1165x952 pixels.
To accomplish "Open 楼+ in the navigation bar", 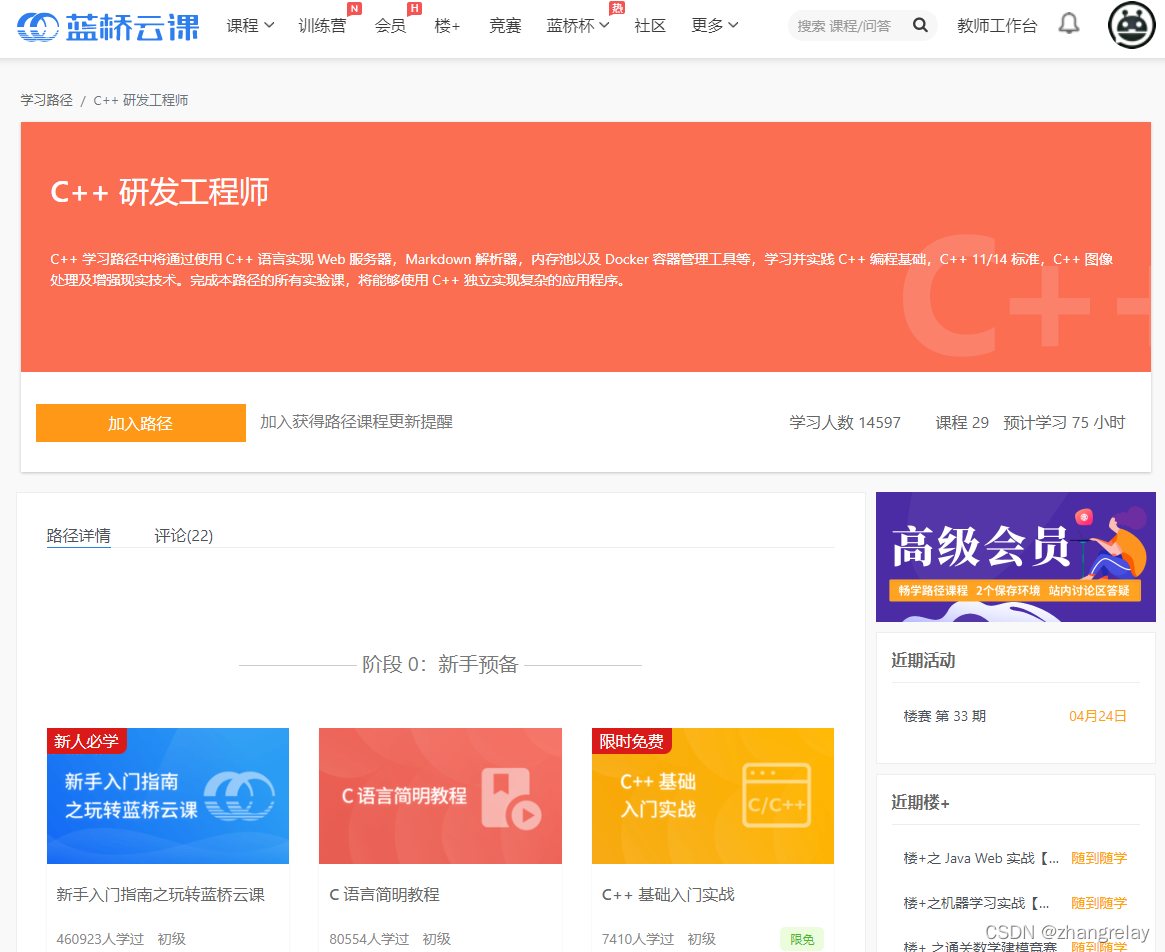I will [x=447, y=25].
